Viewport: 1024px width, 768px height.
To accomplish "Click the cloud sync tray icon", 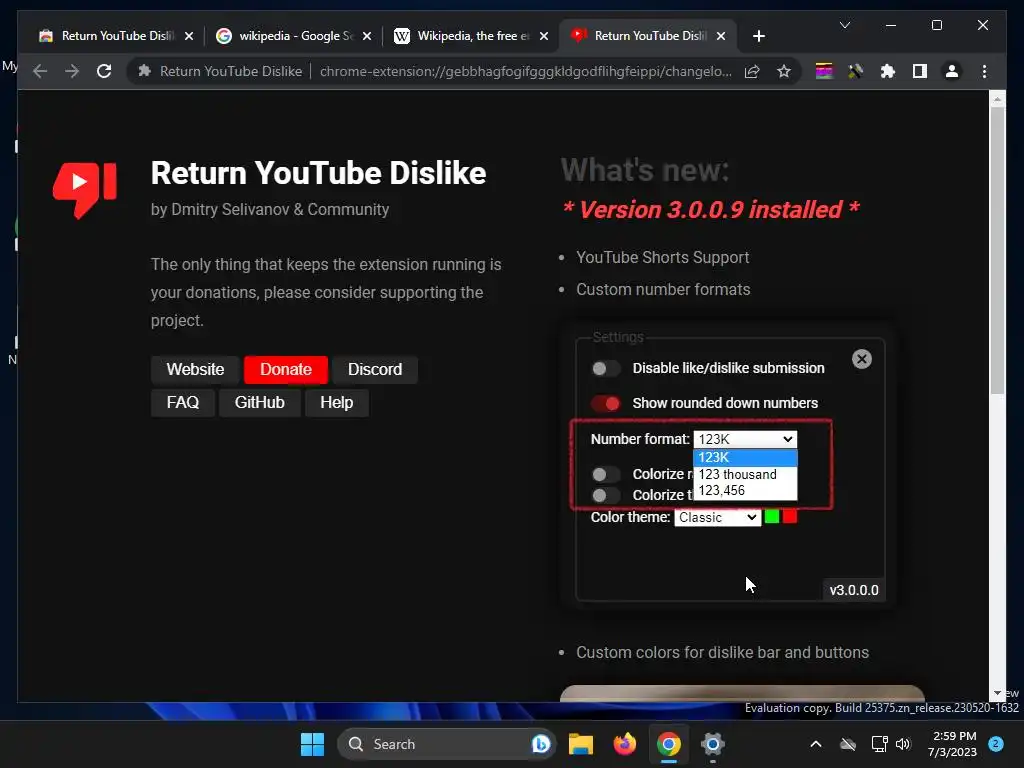I will [x=848, y=744].
